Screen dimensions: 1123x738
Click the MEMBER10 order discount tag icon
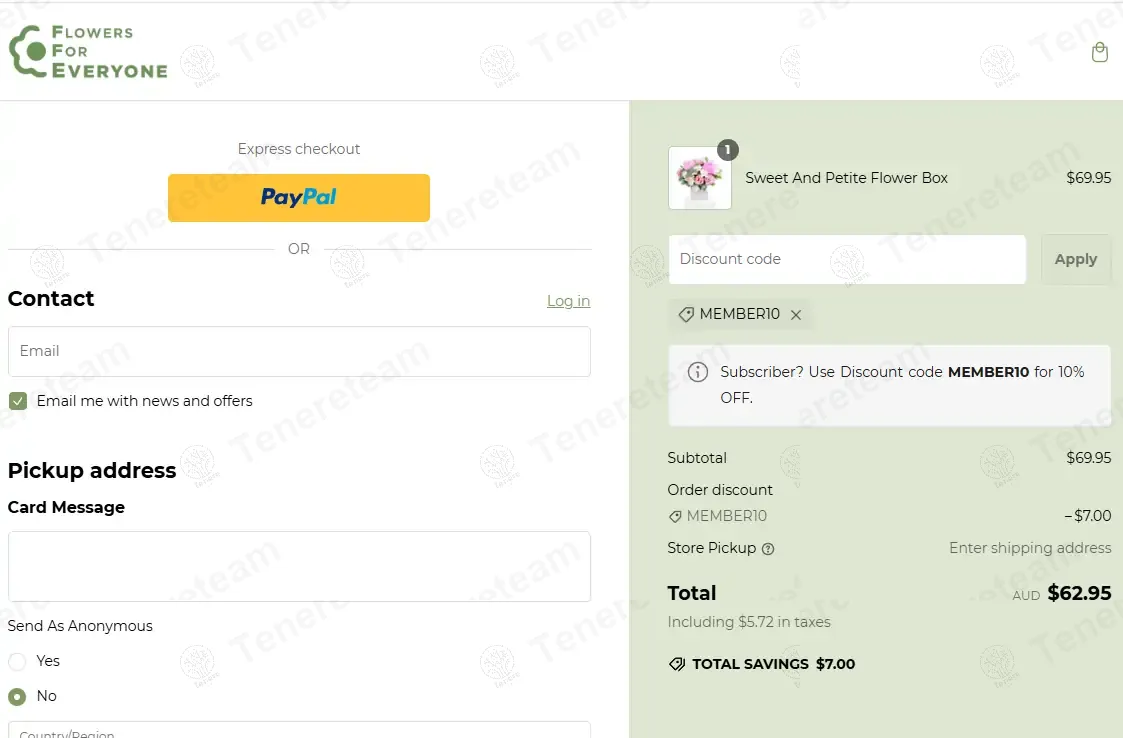[x=675, y=517]
